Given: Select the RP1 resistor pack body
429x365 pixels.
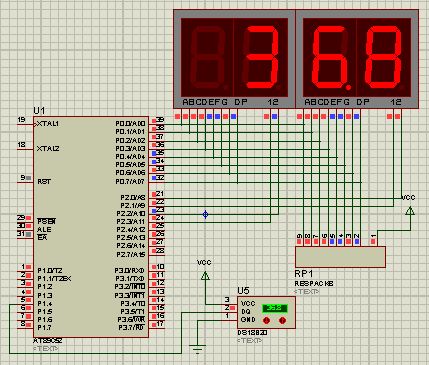Looking at the screenshot, I should coord(340,257).
